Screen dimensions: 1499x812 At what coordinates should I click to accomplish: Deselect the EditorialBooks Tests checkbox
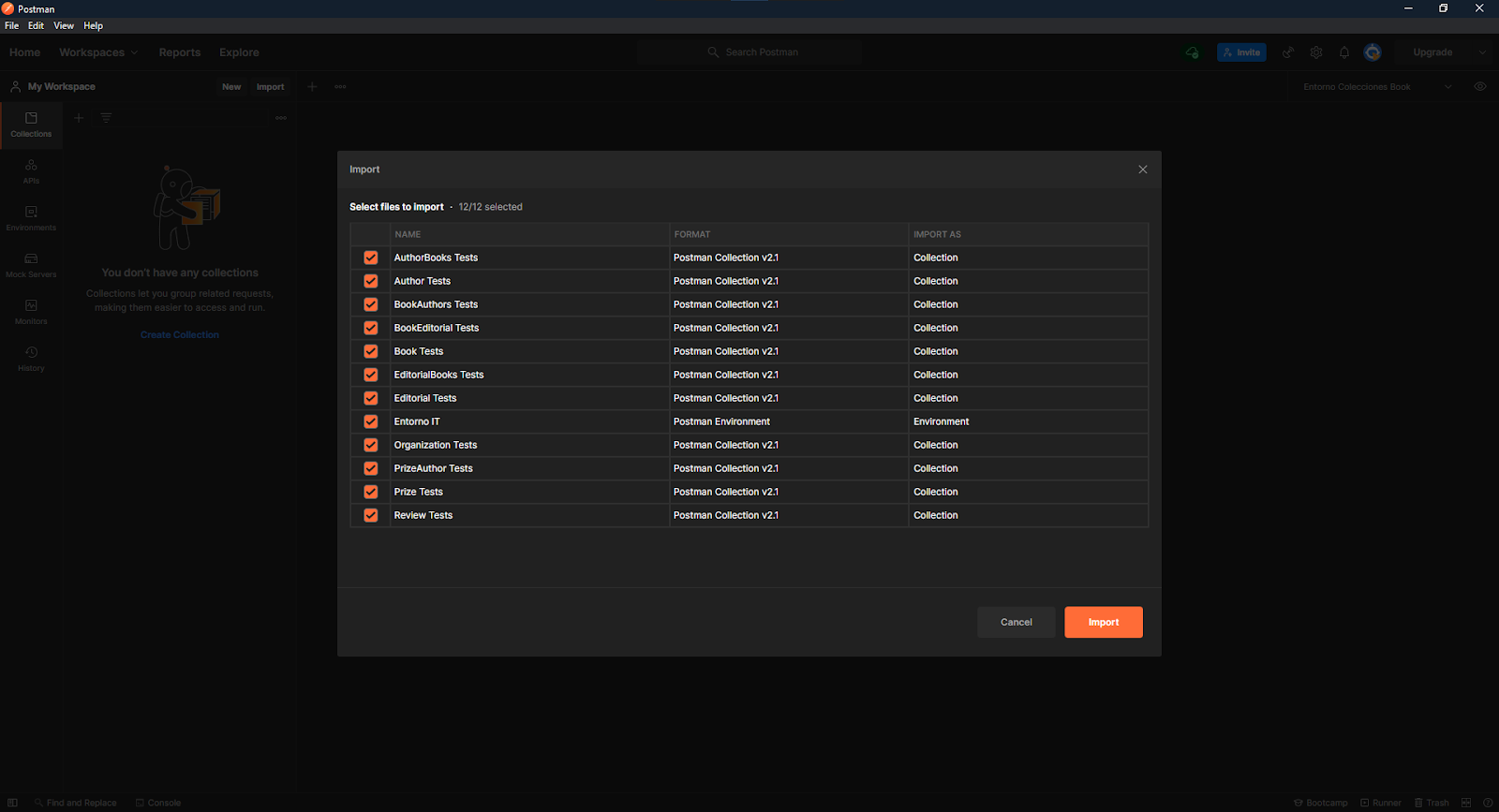pyautogui.click(x=371, y=375)
